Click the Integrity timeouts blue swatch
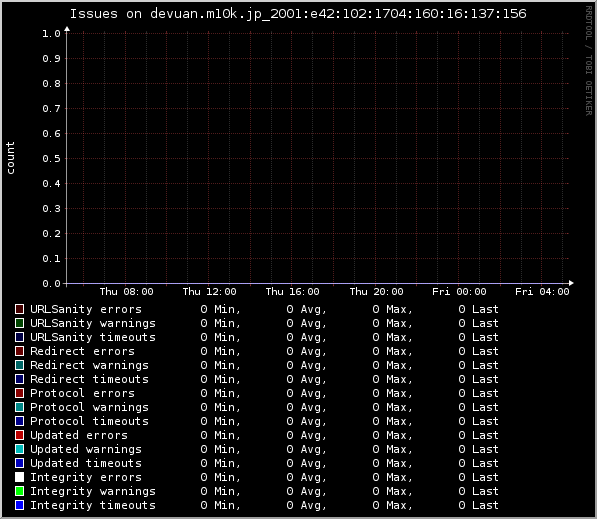 pyautogui.click(x=19, y=505)
